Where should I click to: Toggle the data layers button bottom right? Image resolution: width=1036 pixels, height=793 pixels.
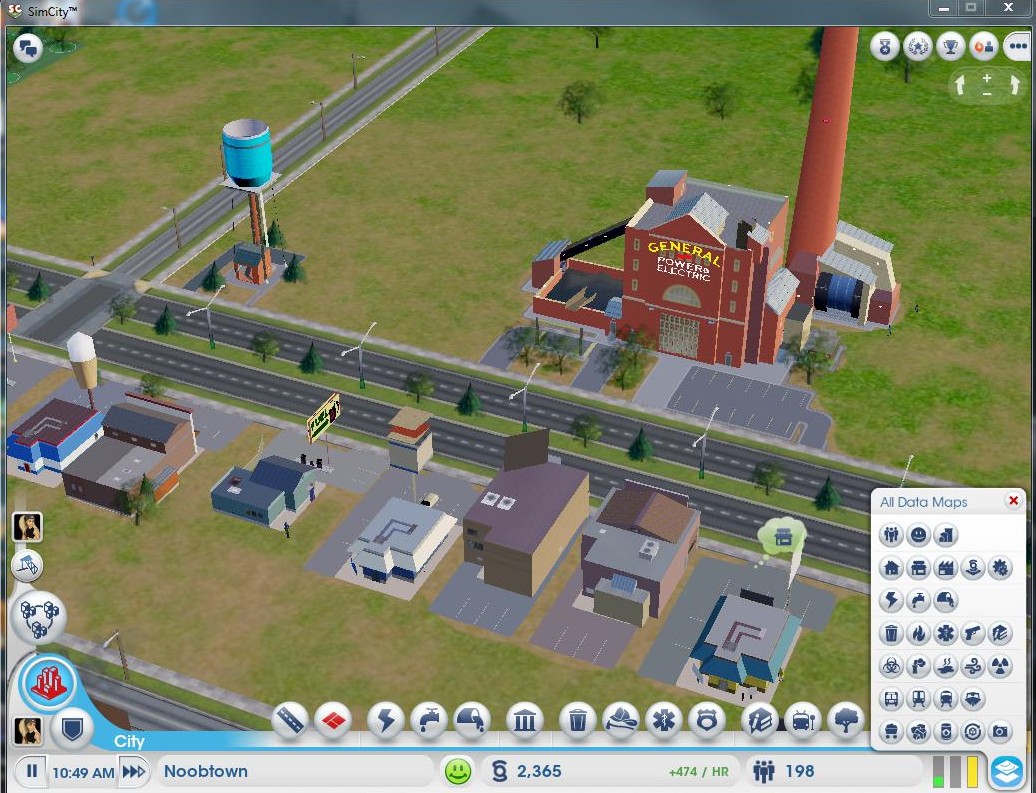[1006, 771]
